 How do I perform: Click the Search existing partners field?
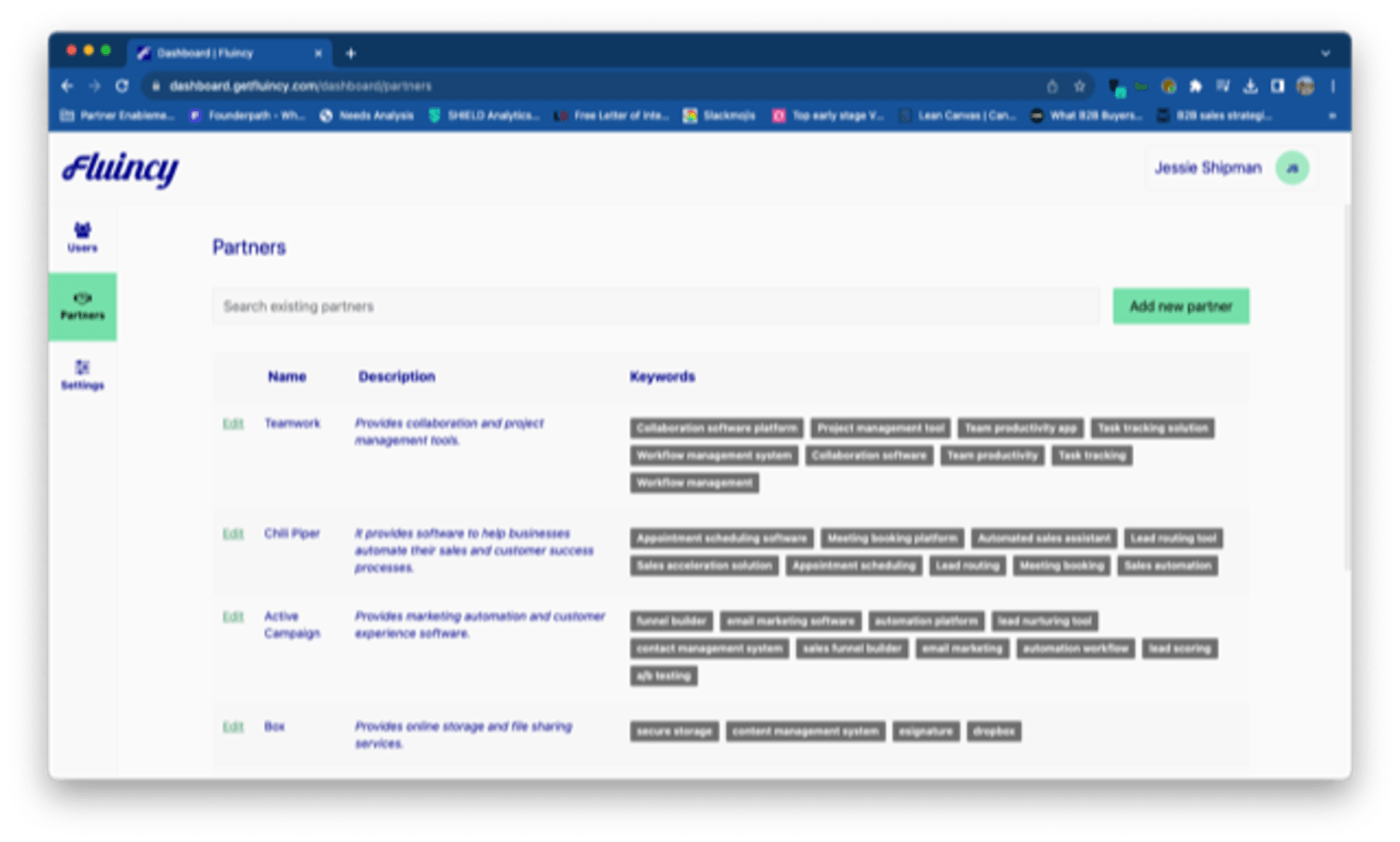pyautogui.click(x=655, y=306)
